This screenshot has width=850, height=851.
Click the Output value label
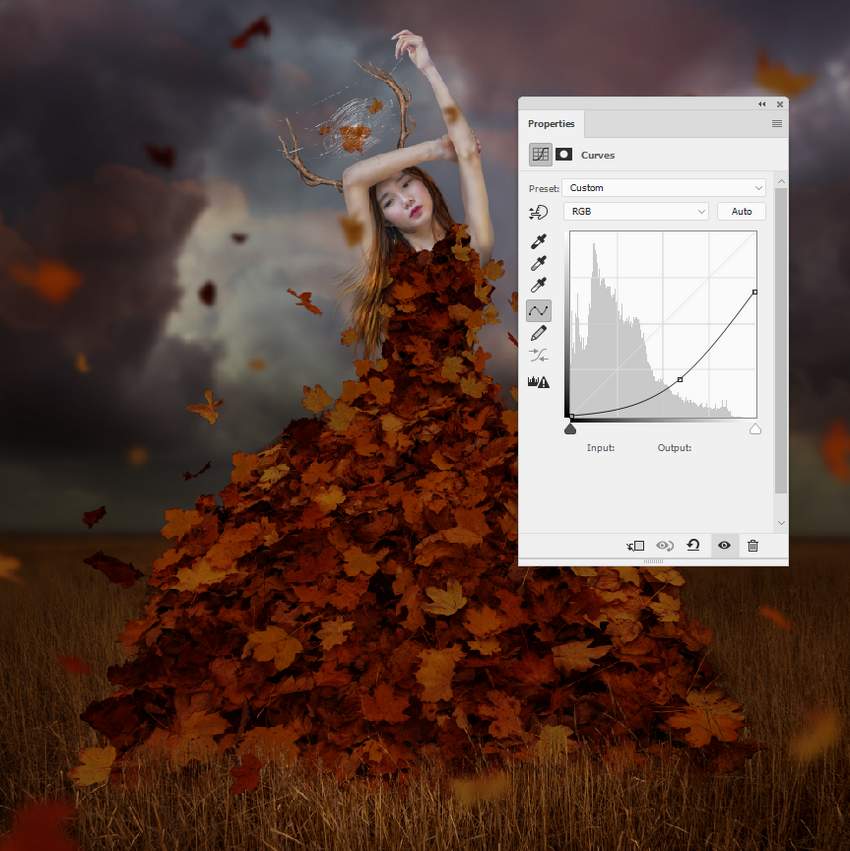click(x=675, y=448)
